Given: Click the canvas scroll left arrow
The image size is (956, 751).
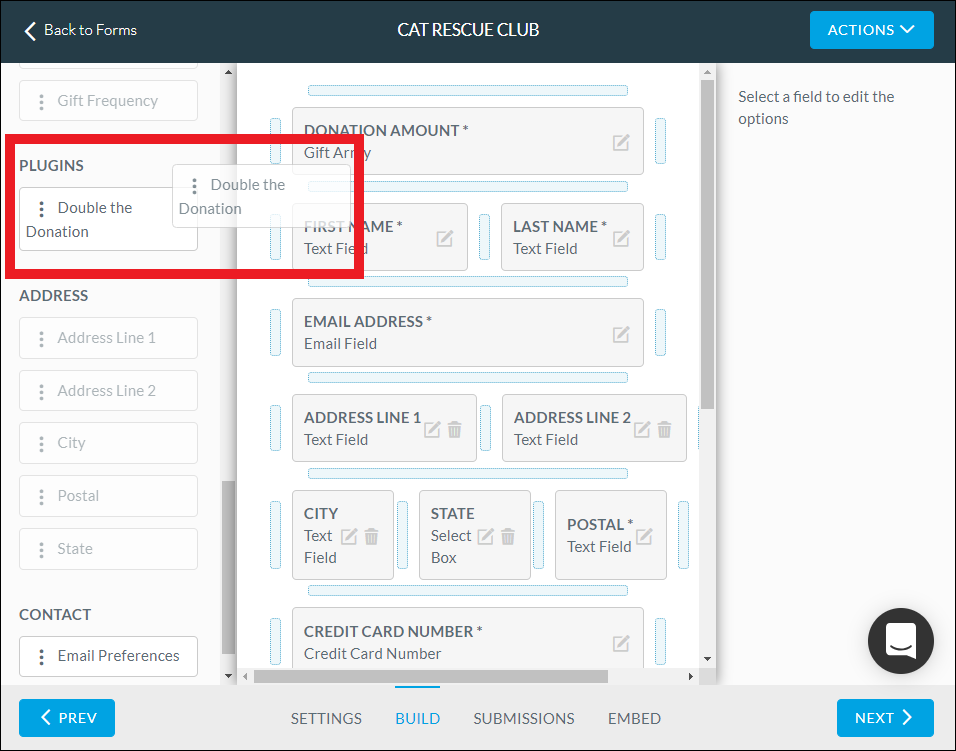Looking at the screenshot, I should tap(246, 677).
